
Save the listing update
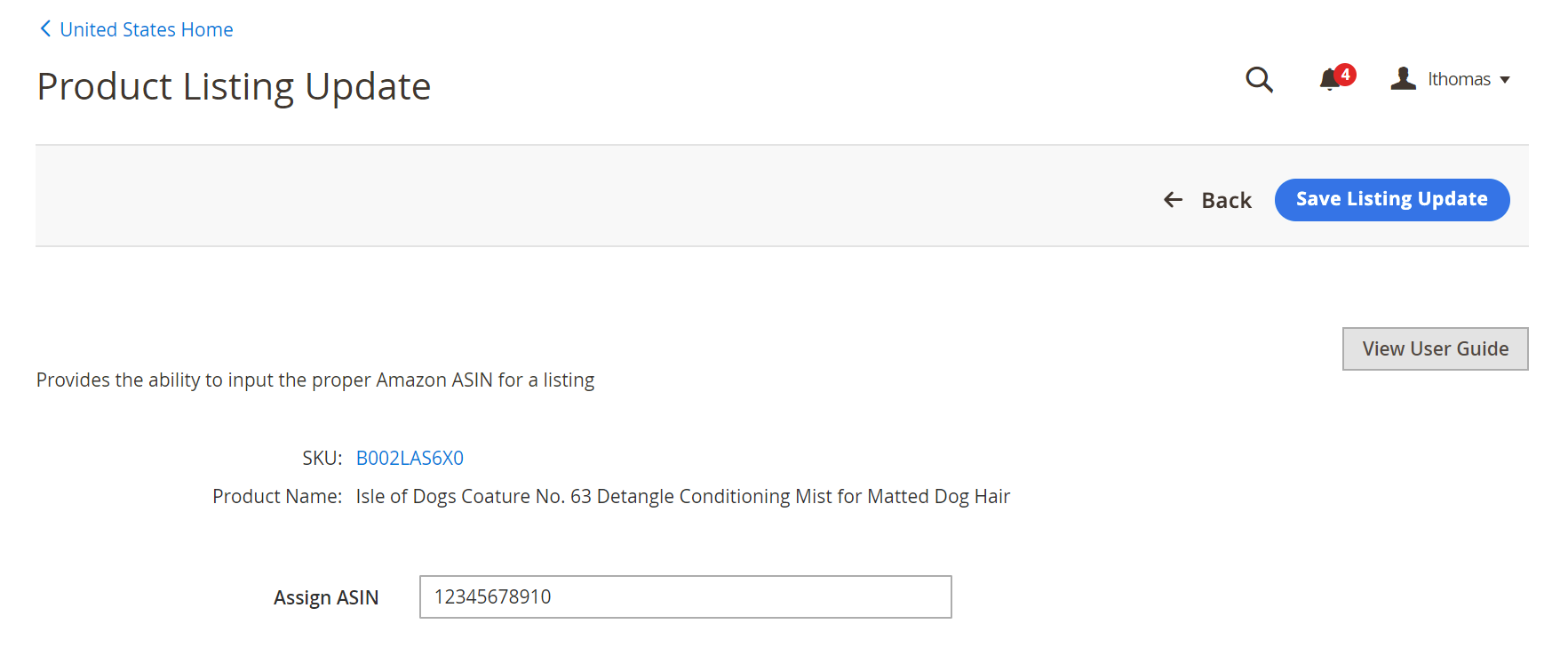coord(1392,200)
